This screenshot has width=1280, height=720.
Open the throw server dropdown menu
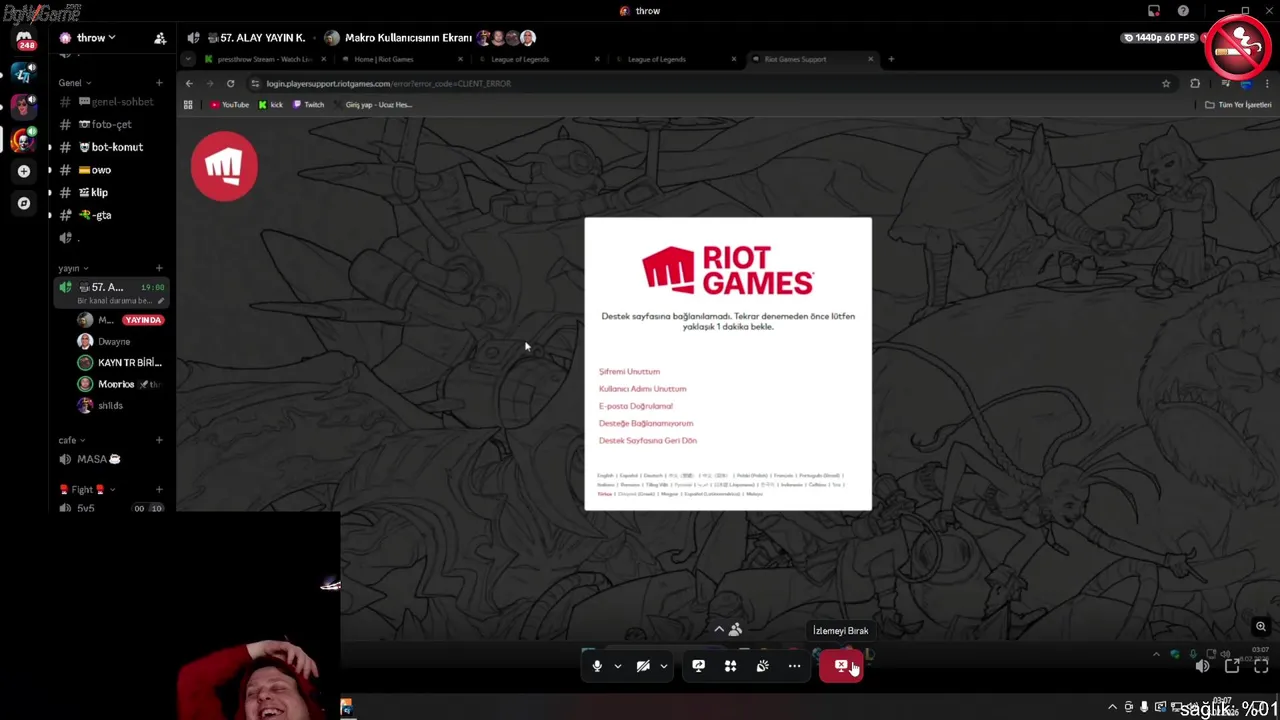[x=96, y=38]
